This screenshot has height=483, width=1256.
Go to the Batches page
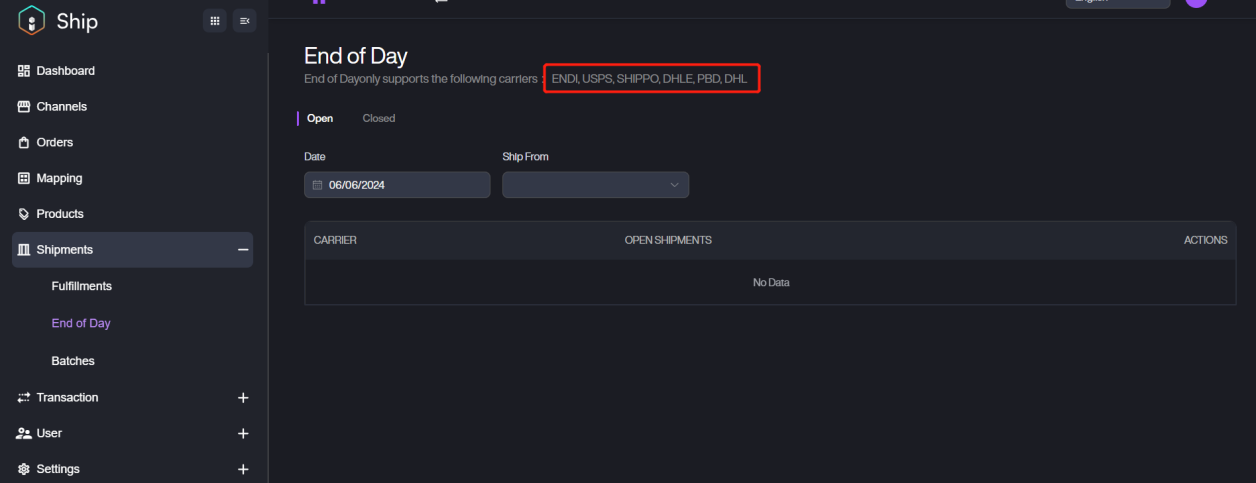coord(72,361)
